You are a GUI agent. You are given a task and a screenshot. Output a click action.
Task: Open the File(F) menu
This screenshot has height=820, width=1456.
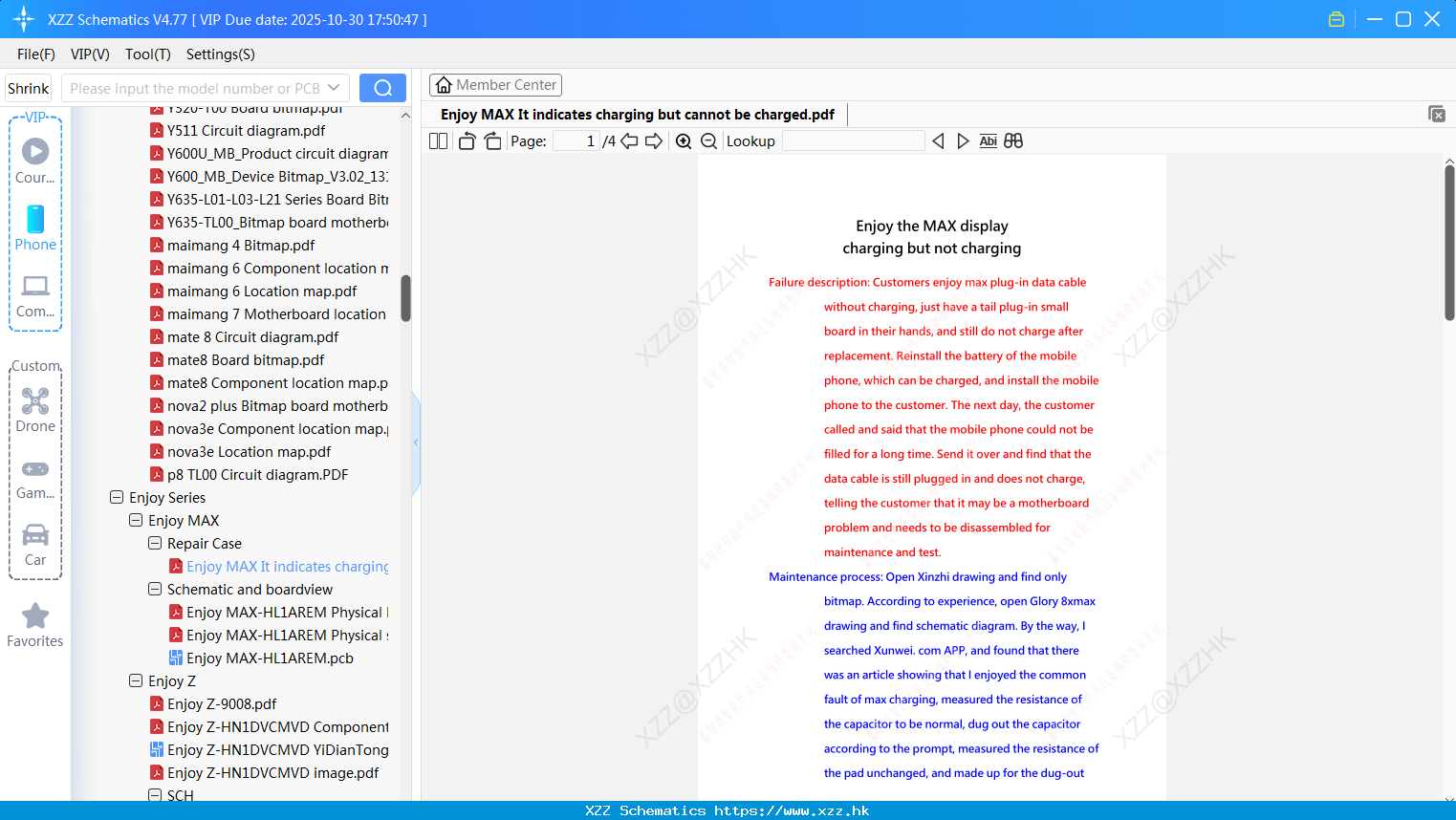(36, 54)
